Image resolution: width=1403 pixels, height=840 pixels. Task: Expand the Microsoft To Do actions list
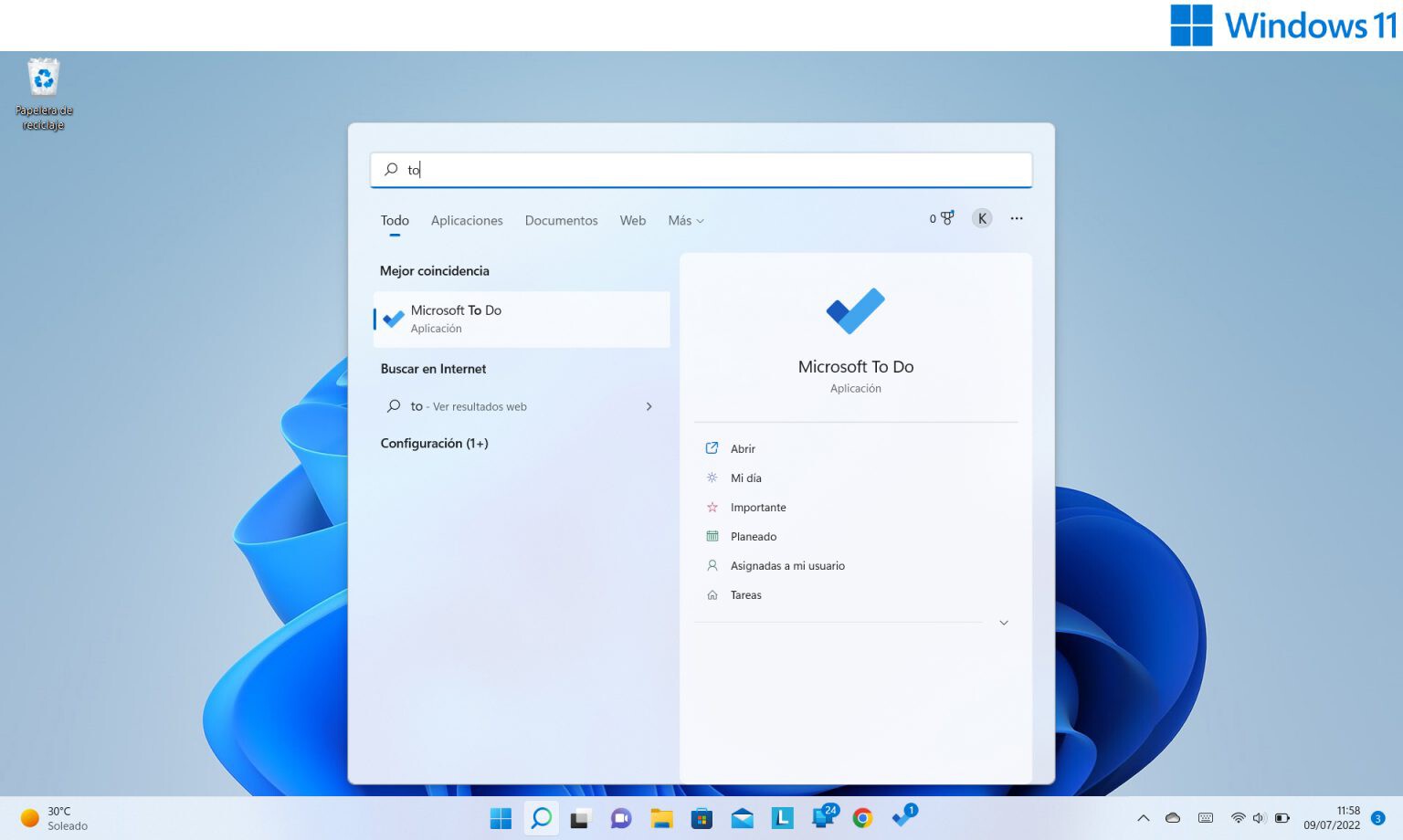1003,622
